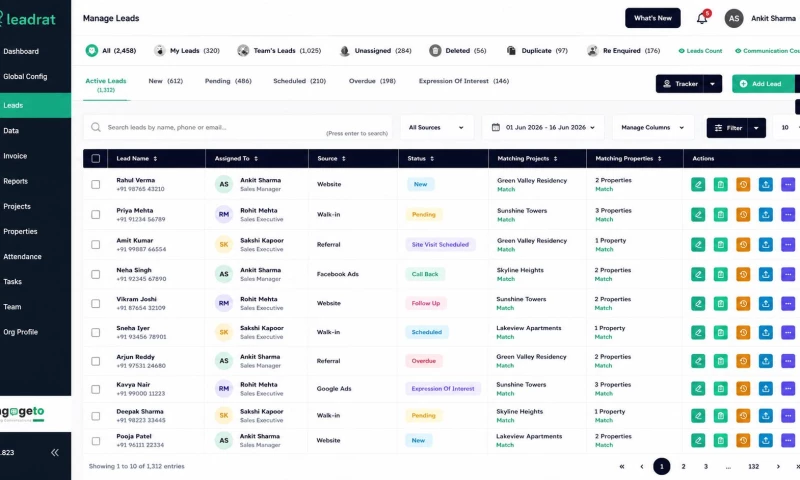
Task: Switch to the Overdue tab
Action: tap(372, 81)
